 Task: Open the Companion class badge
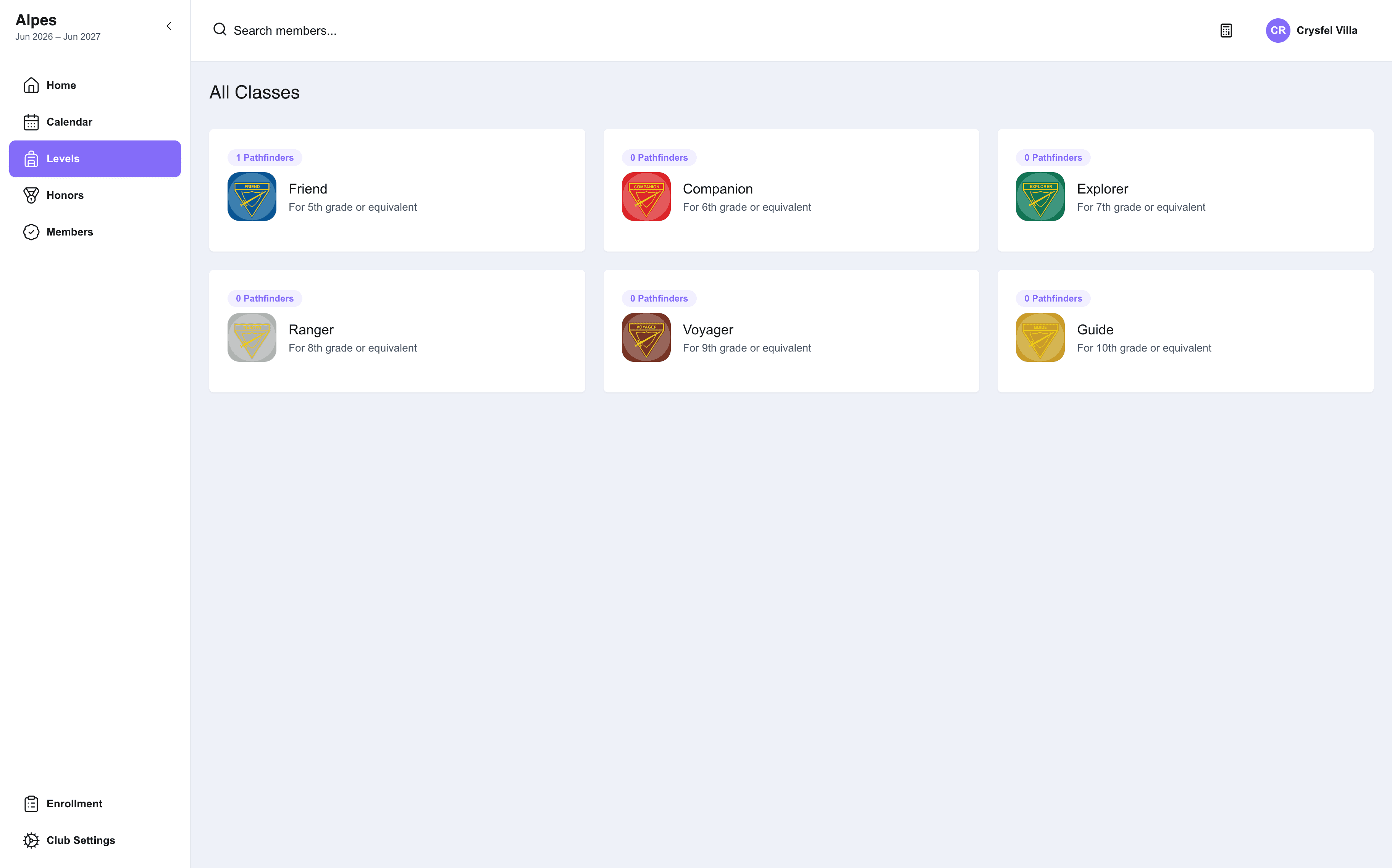(x=646, y=196)
